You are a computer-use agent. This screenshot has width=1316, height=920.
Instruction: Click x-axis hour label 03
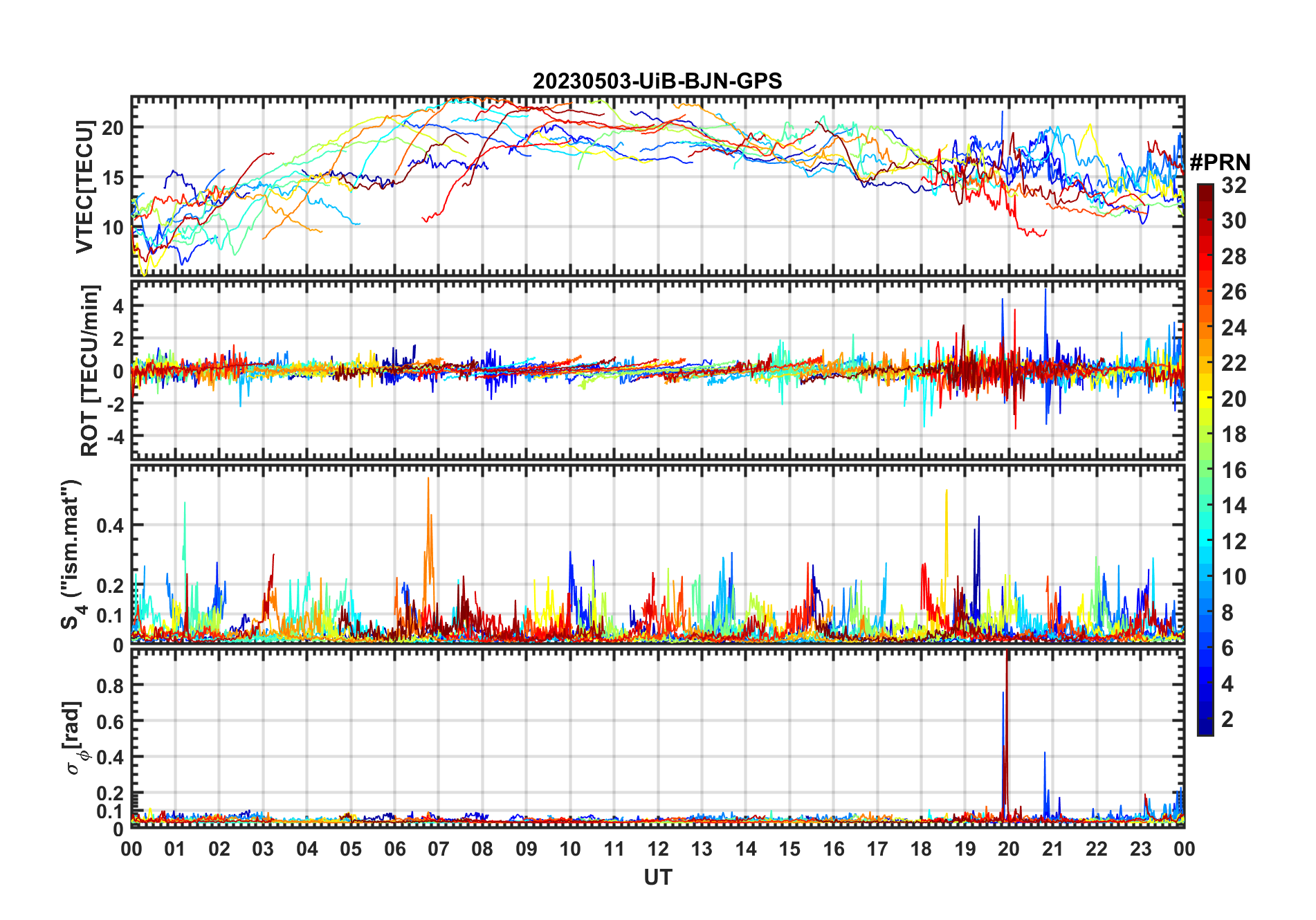[263, 849]
